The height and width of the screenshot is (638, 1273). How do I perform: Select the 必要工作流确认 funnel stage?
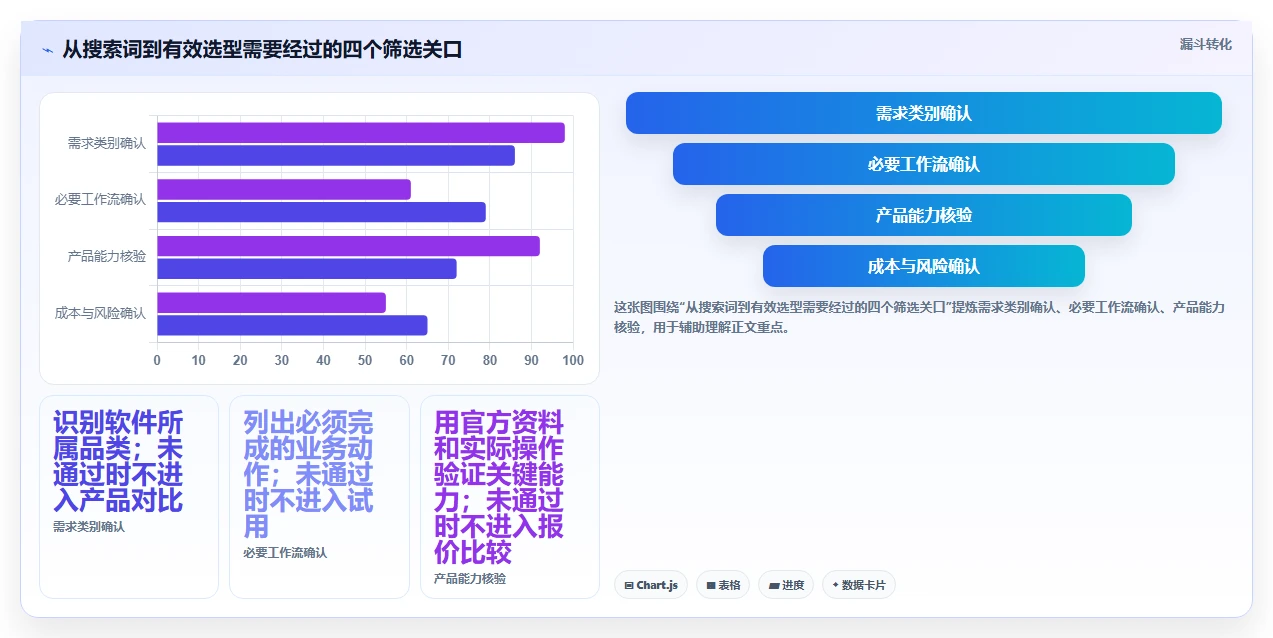tap(924, 164)
